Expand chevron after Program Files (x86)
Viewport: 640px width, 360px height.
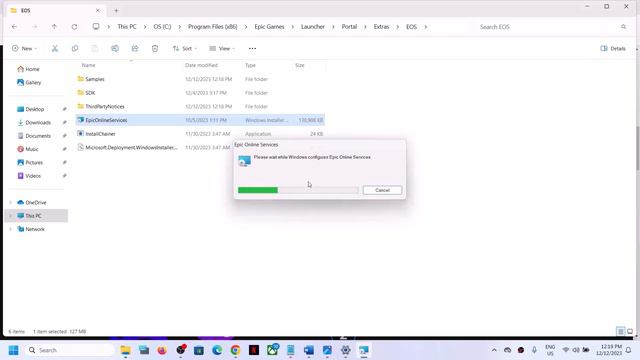click(x=246, y=27)
